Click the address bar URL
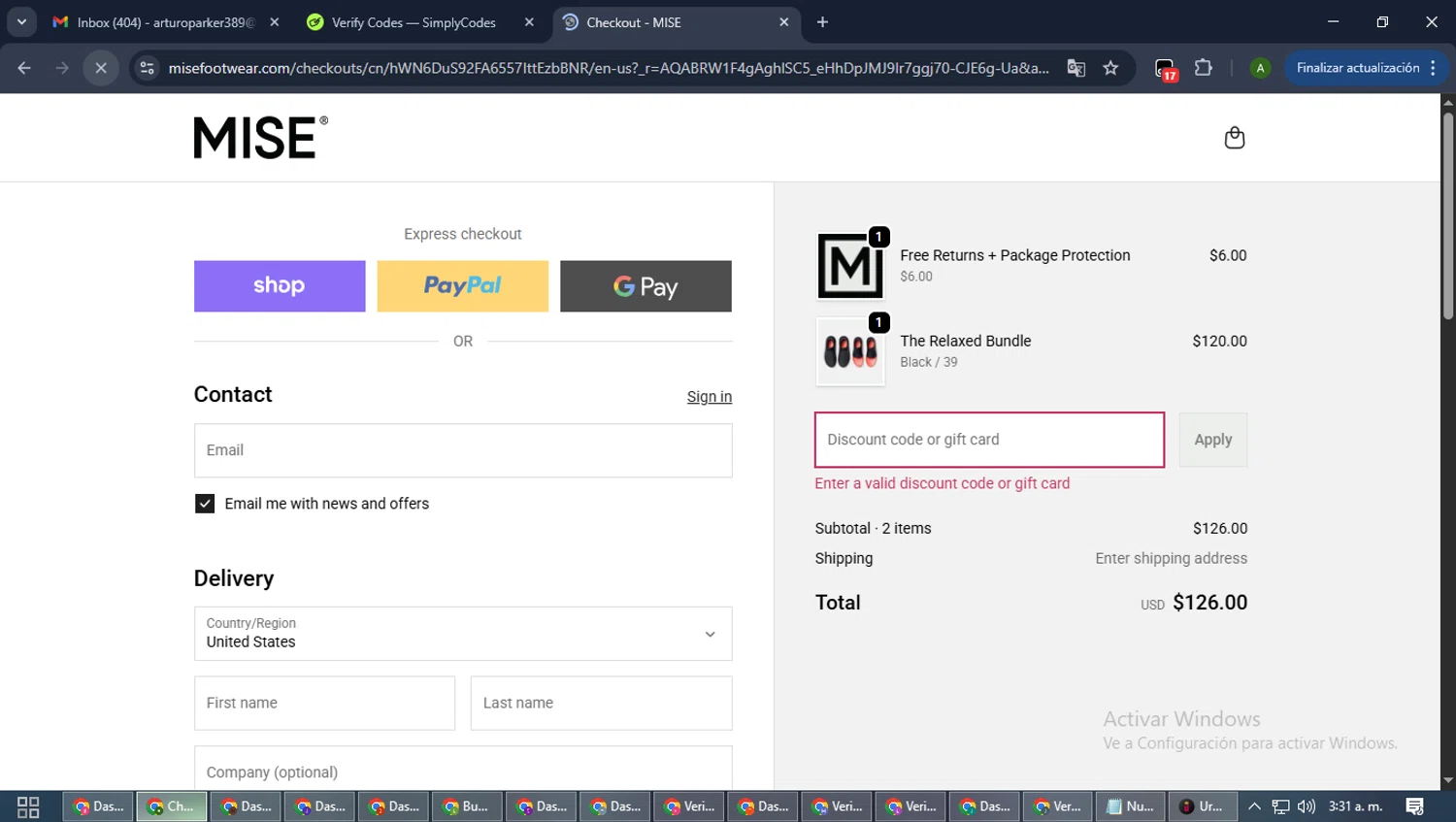 [609, 68]
